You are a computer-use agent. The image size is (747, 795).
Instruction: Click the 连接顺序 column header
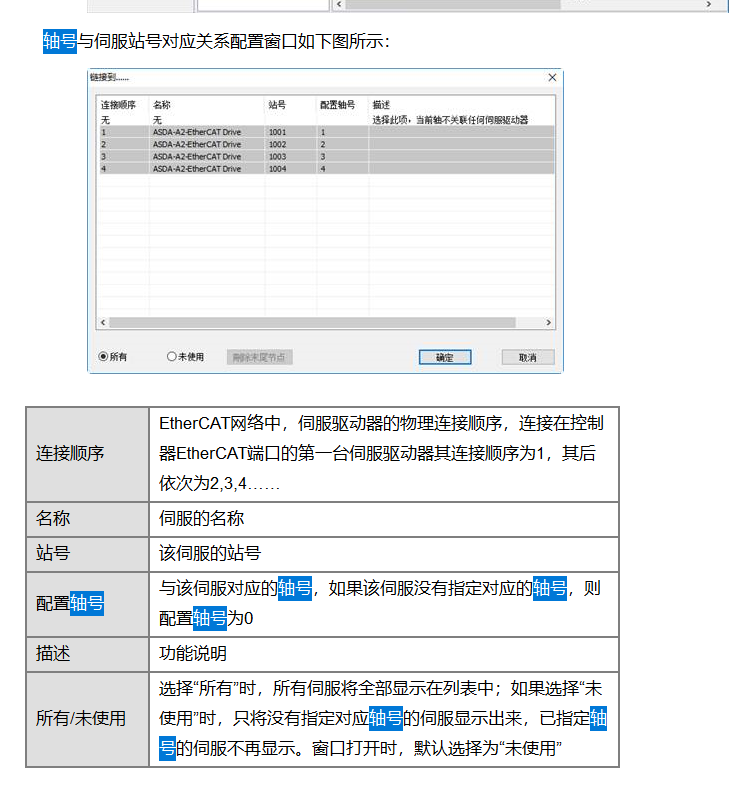(117, 104)
